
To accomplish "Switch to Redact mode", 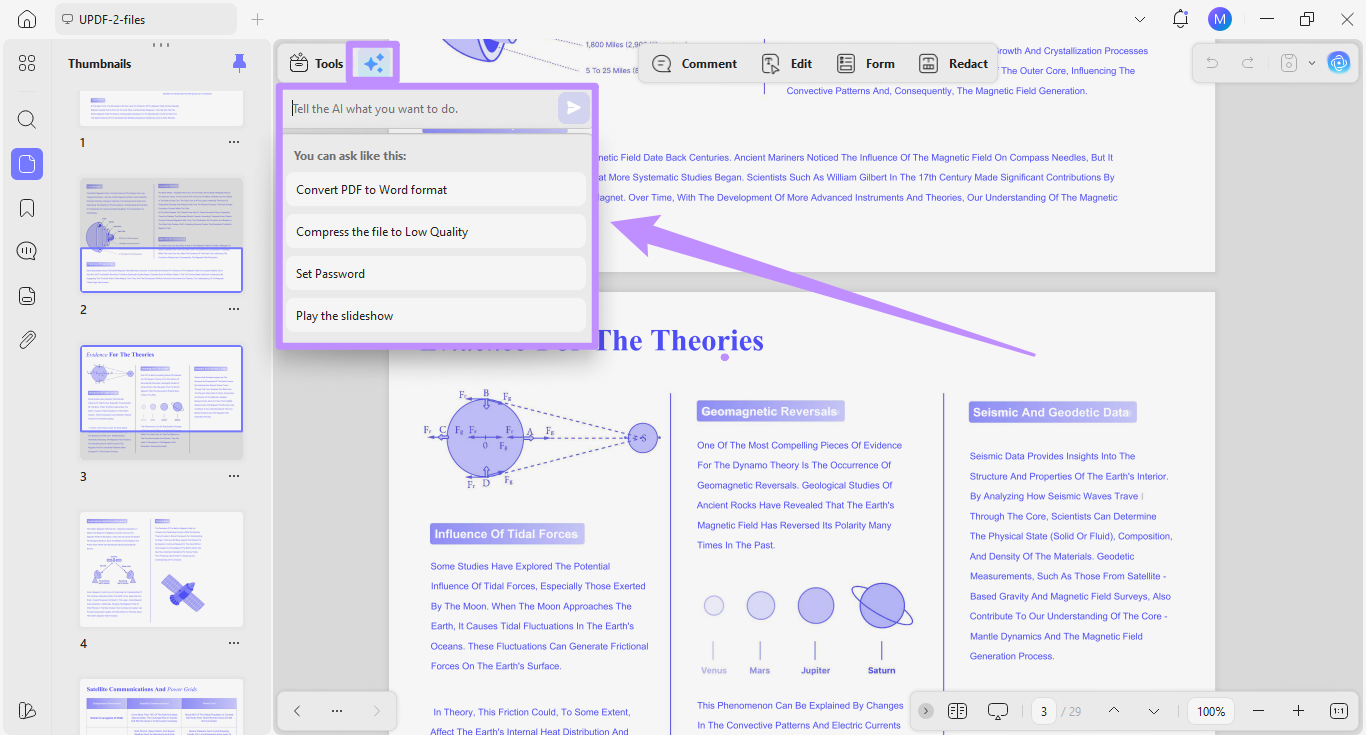I will (953, 63).
